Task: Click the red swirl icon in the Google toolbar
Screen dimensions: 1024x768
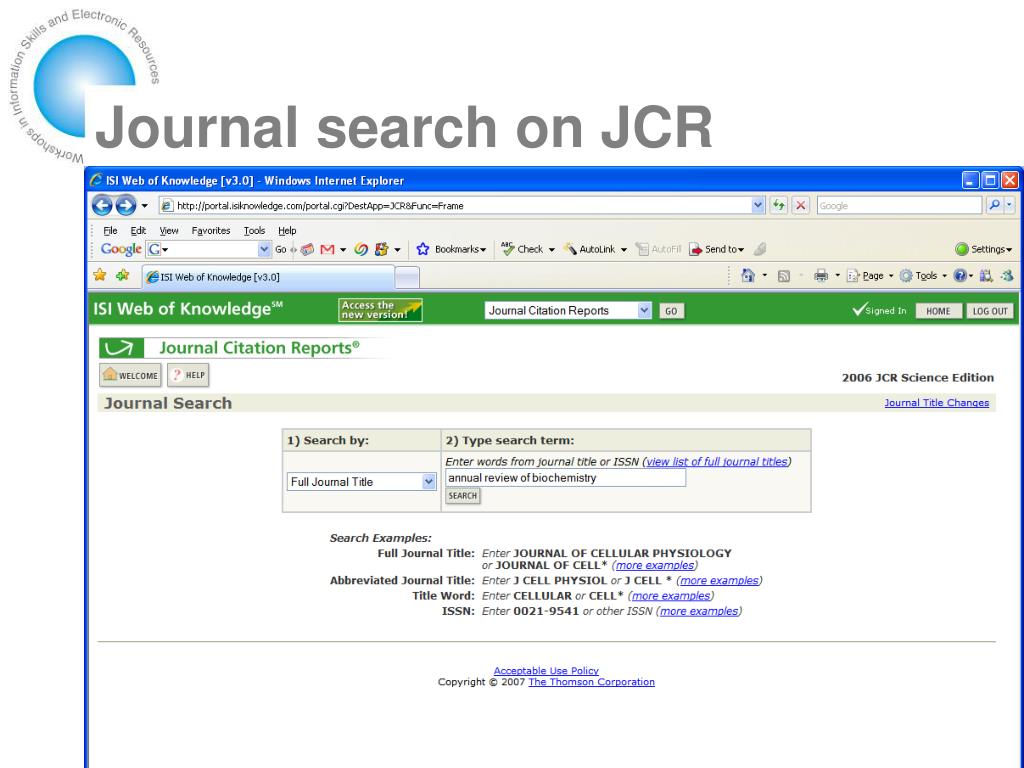Action: coord(361,249)
